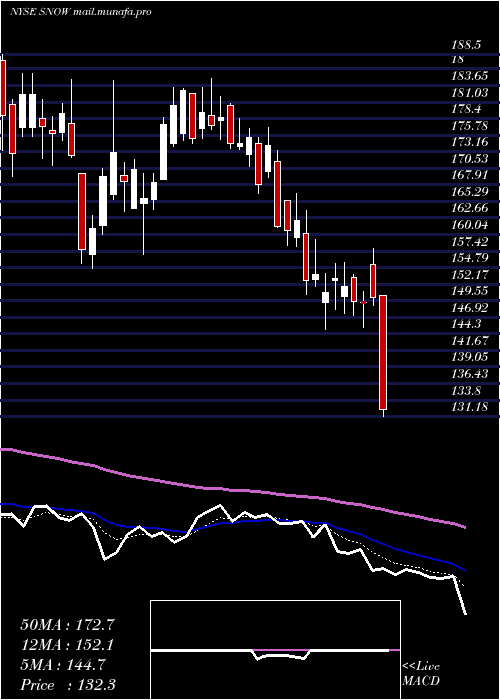The height and width of the screenshot is (700, 500).
Task: Click inside the MACD histogram panel
Action: click(275, 650)
